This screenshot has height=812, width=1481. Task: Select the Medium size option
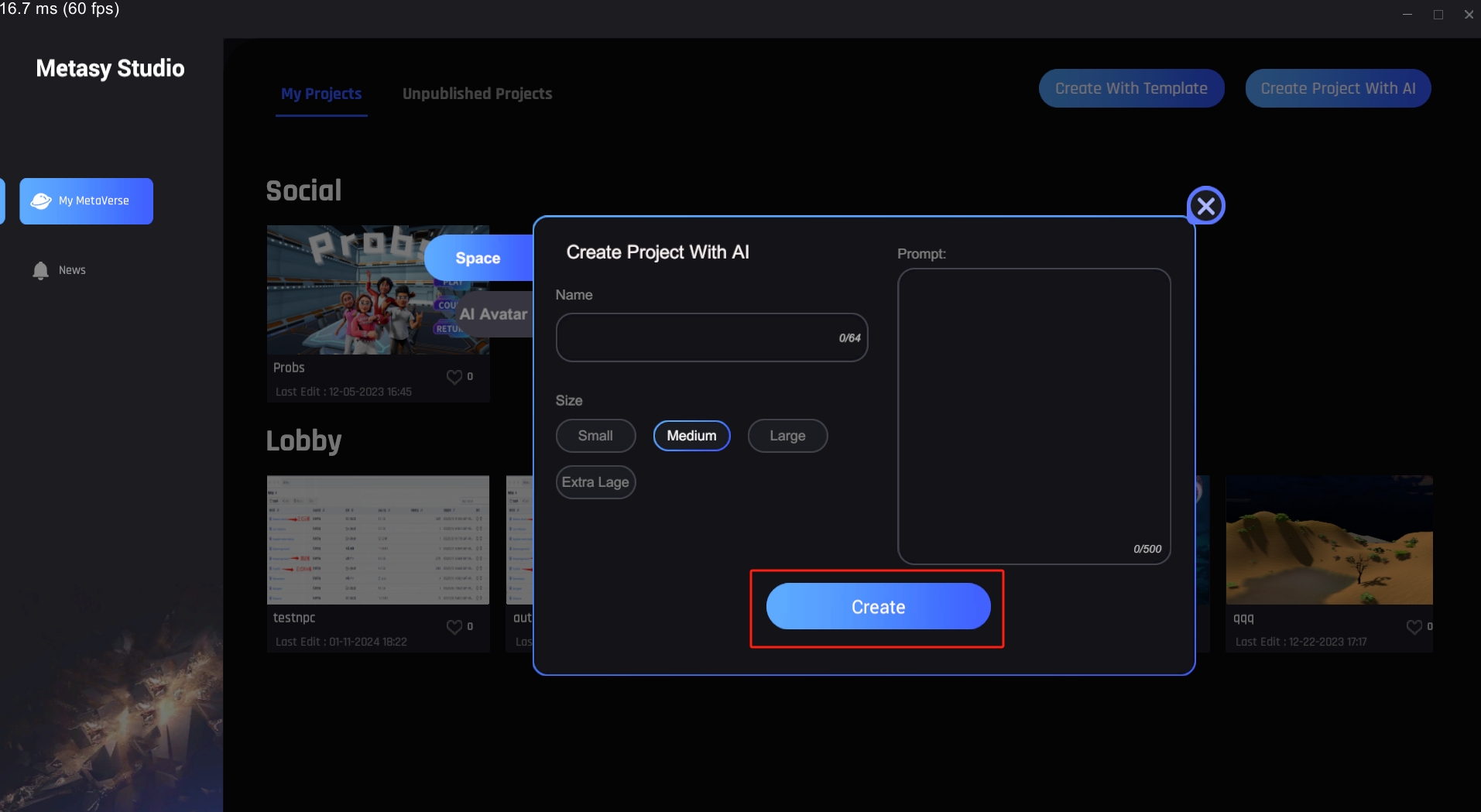(x=691, y=436)
